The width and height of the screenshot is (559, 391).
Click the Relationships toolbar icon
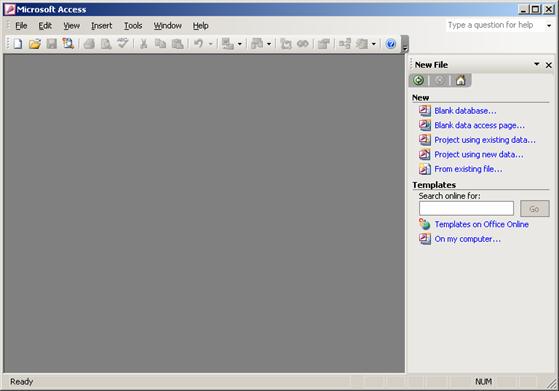click(345, 44)
